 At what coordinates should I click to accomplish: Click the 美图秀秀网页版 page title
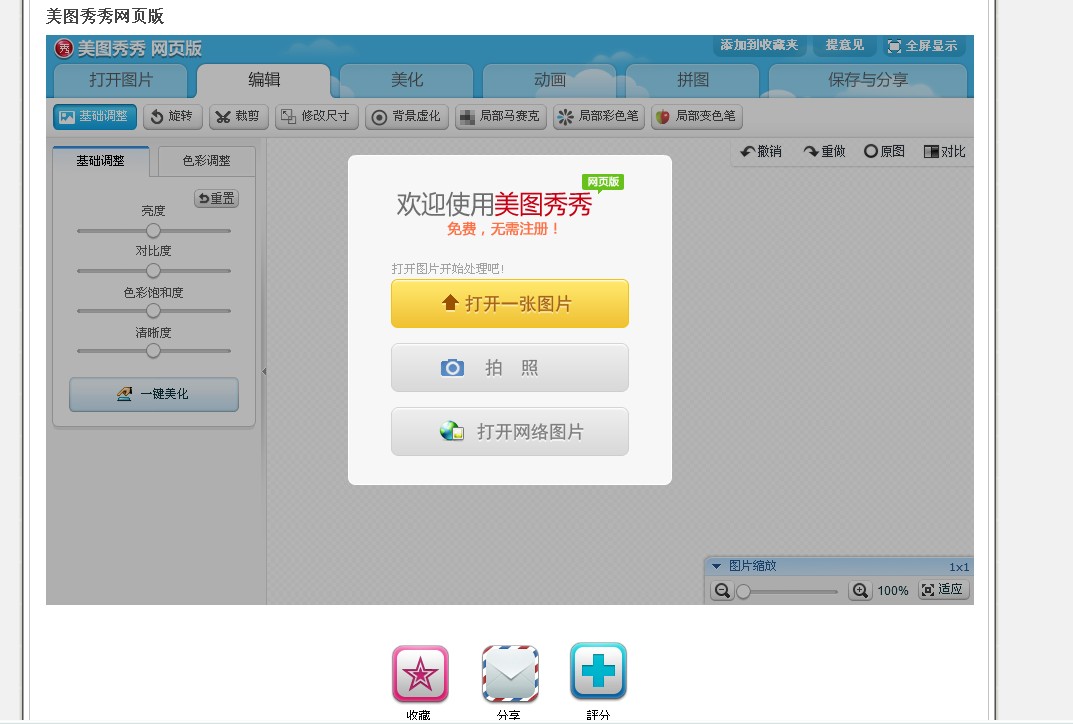click(105, 16)
